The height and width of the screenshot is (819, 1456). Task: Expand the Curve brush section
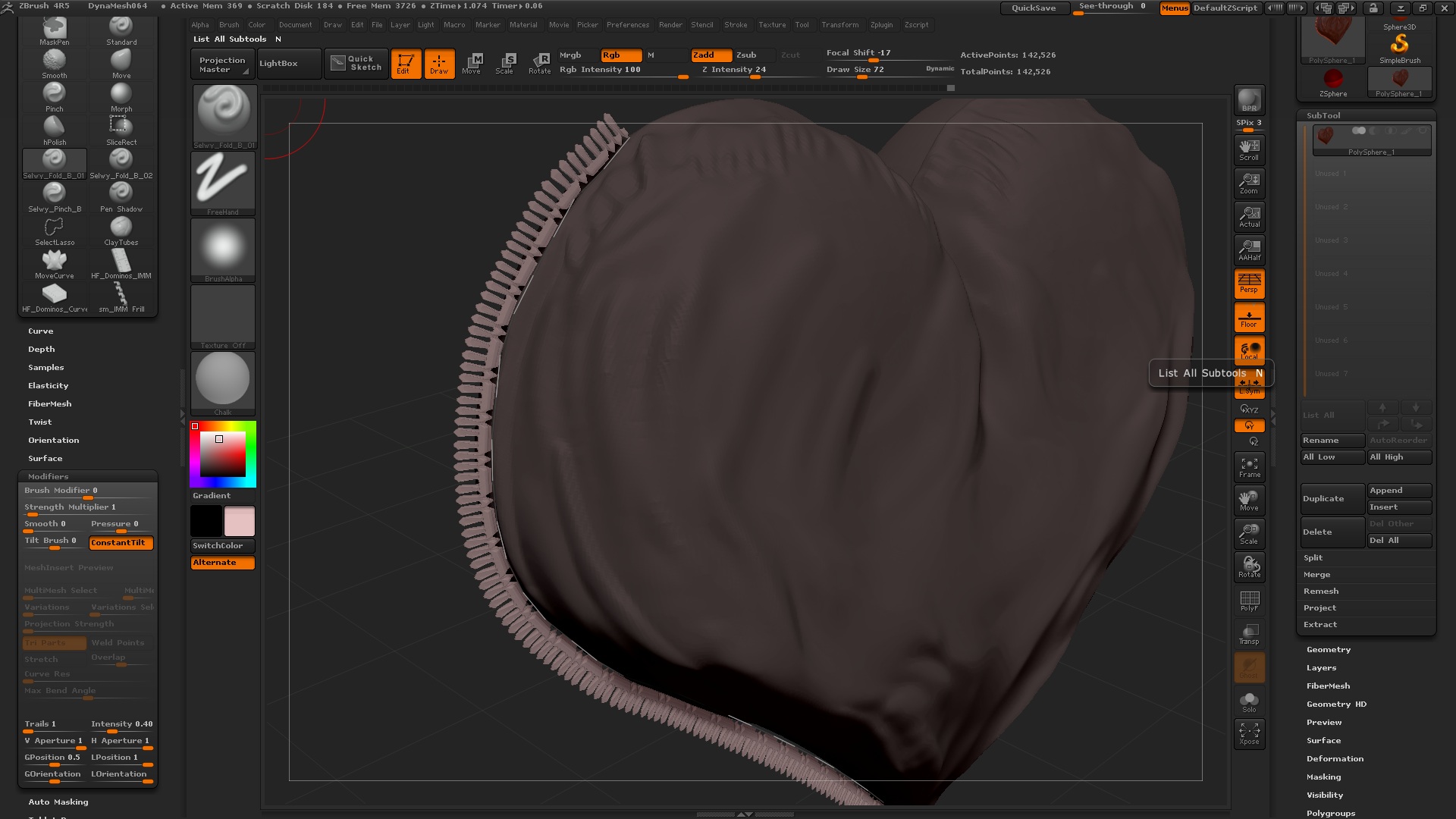[41, 331]
